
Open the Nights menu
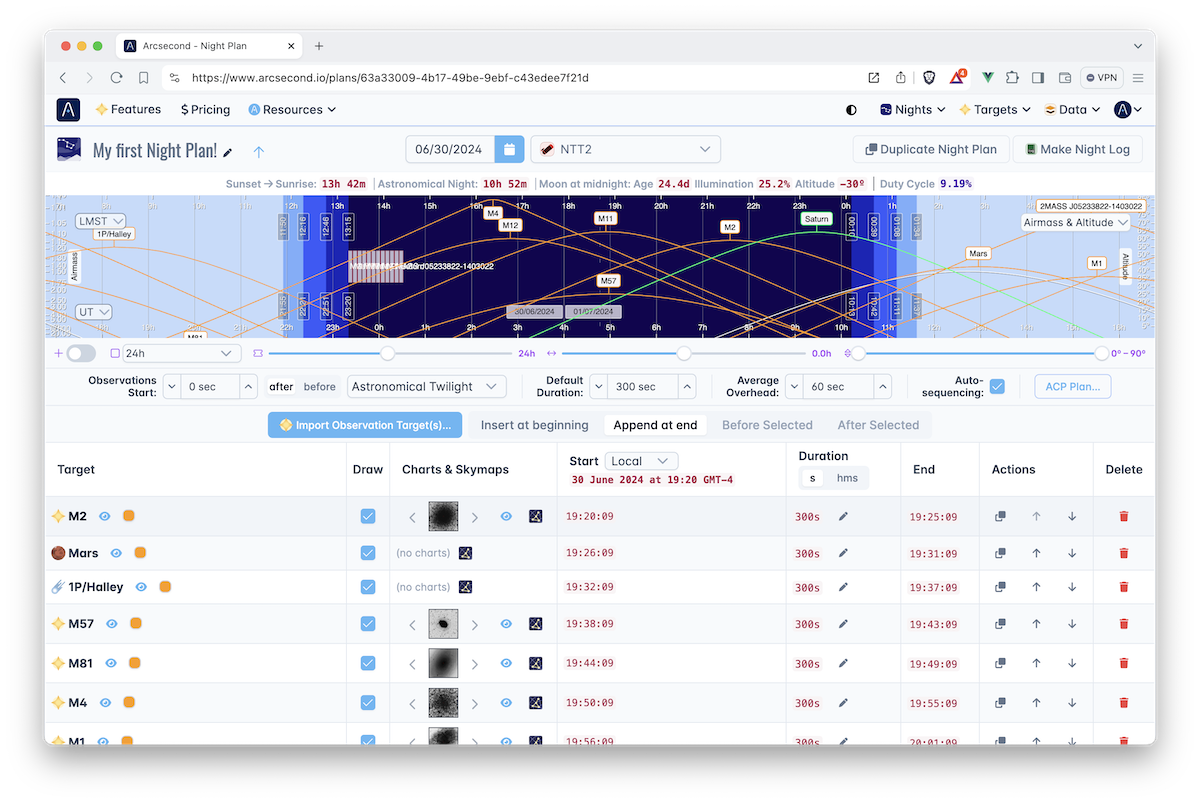coord(911,110)
